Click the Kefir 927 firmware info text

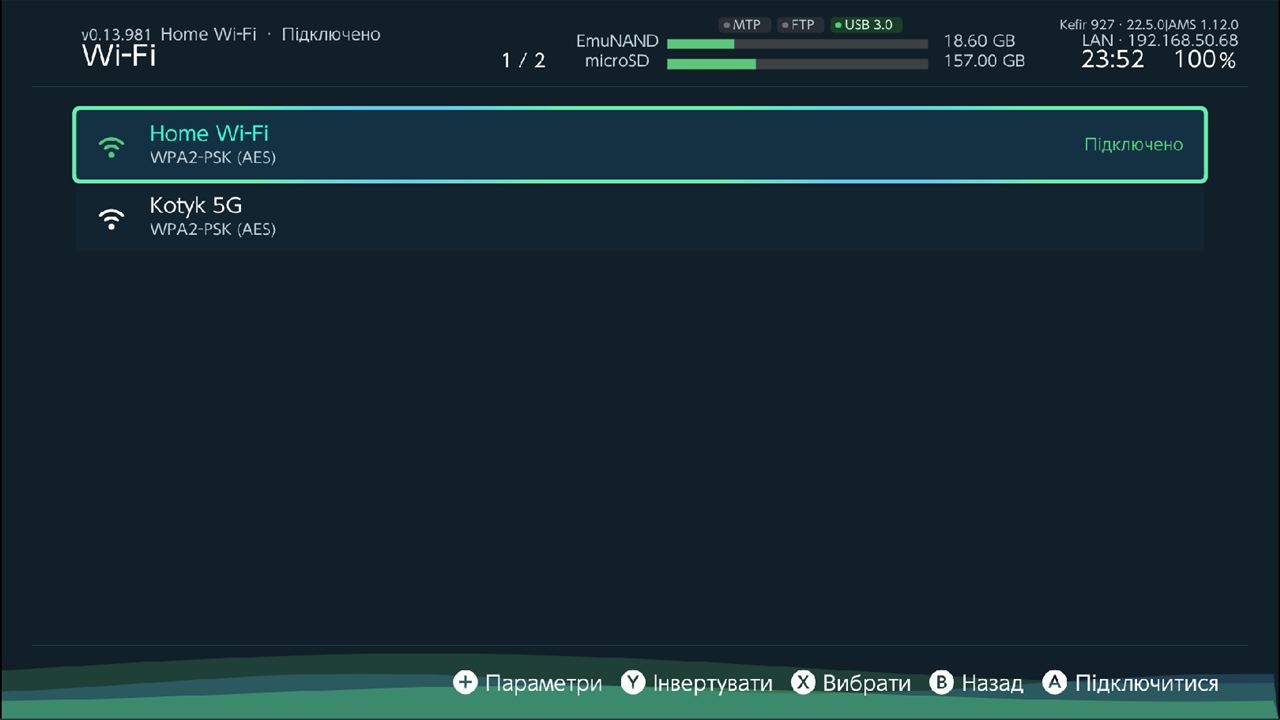coord(1149,24)
